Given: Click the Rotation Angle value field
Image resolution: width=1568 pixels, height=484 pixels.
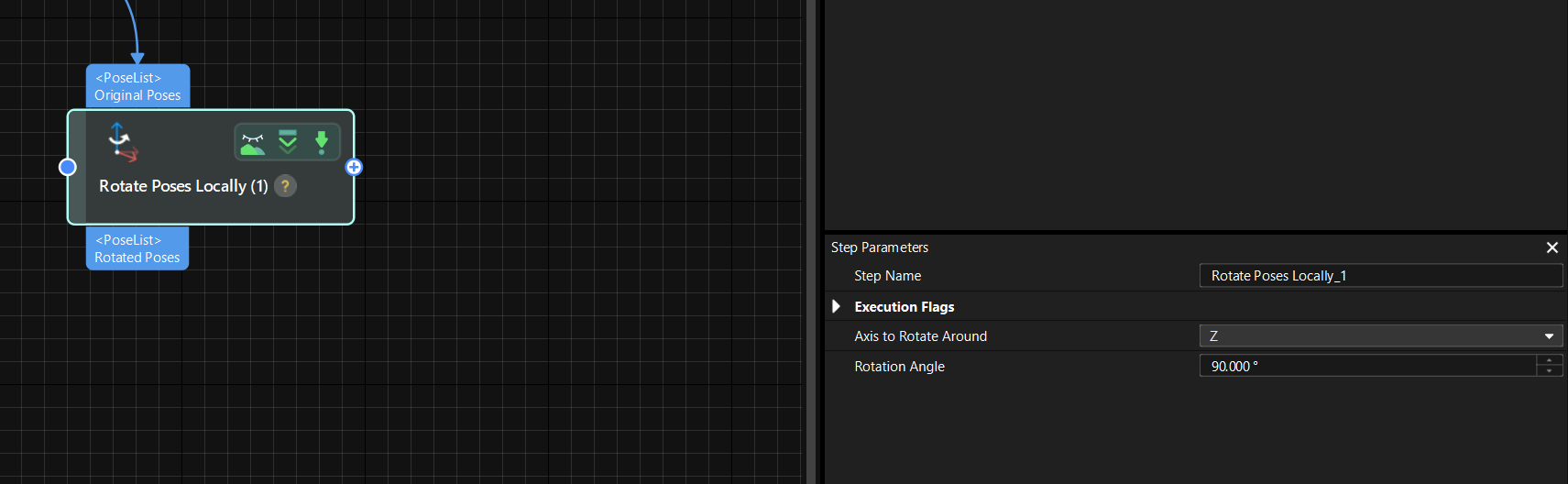Looking at the screenshot, I should 1365,366.
